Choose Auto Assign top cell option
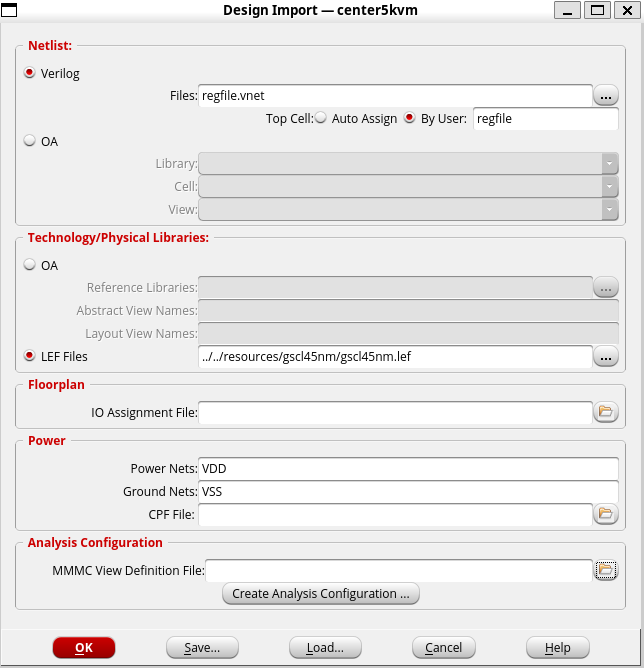The height and width of the screenshot is (668, 644). point(321,118)
